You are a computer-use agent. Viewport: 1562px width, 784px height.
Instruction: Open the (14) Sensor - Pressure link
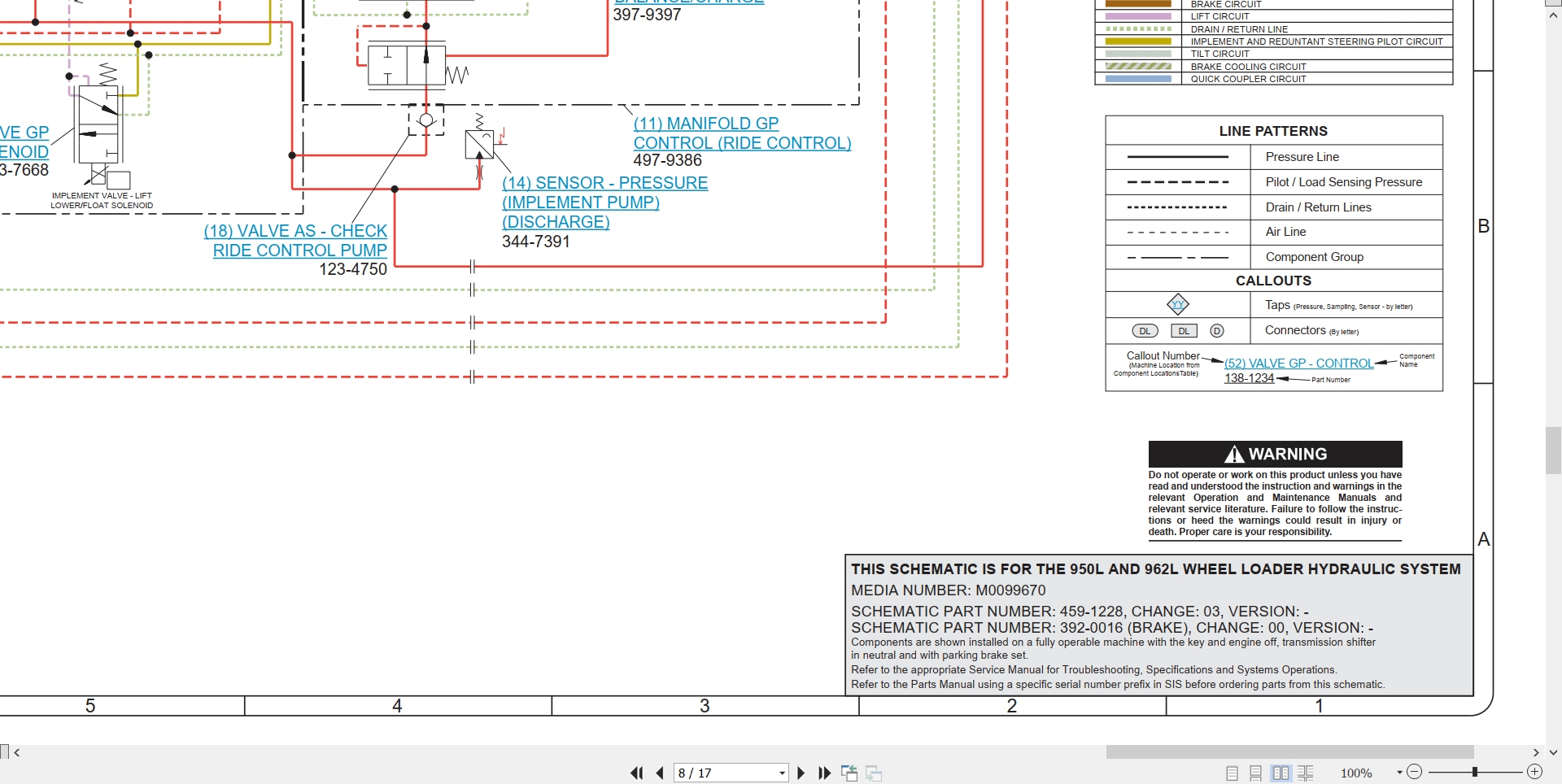(604, 202)
